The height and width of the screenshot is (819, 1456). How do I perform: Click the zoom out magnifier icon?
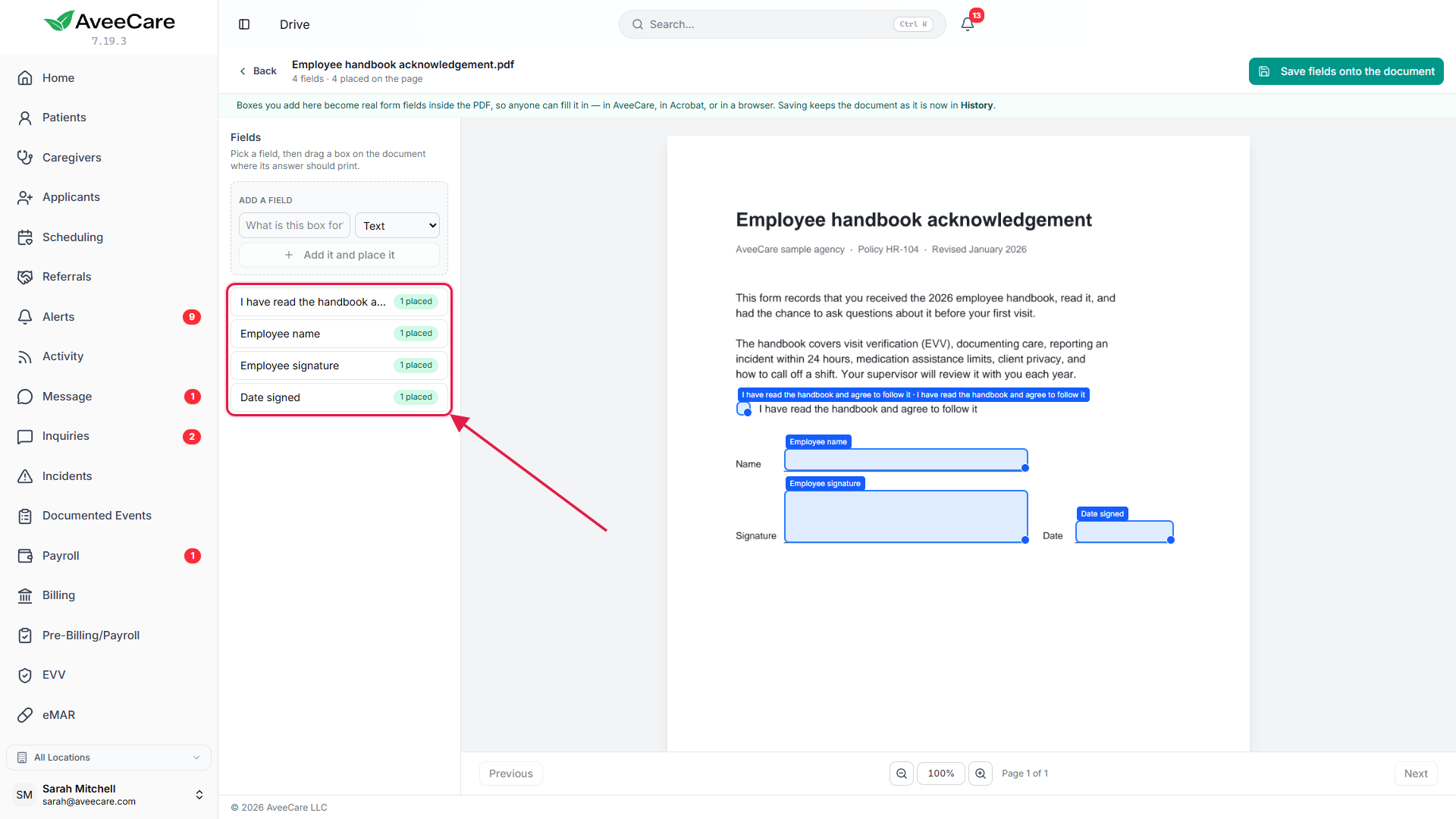[x=902, y=773]
